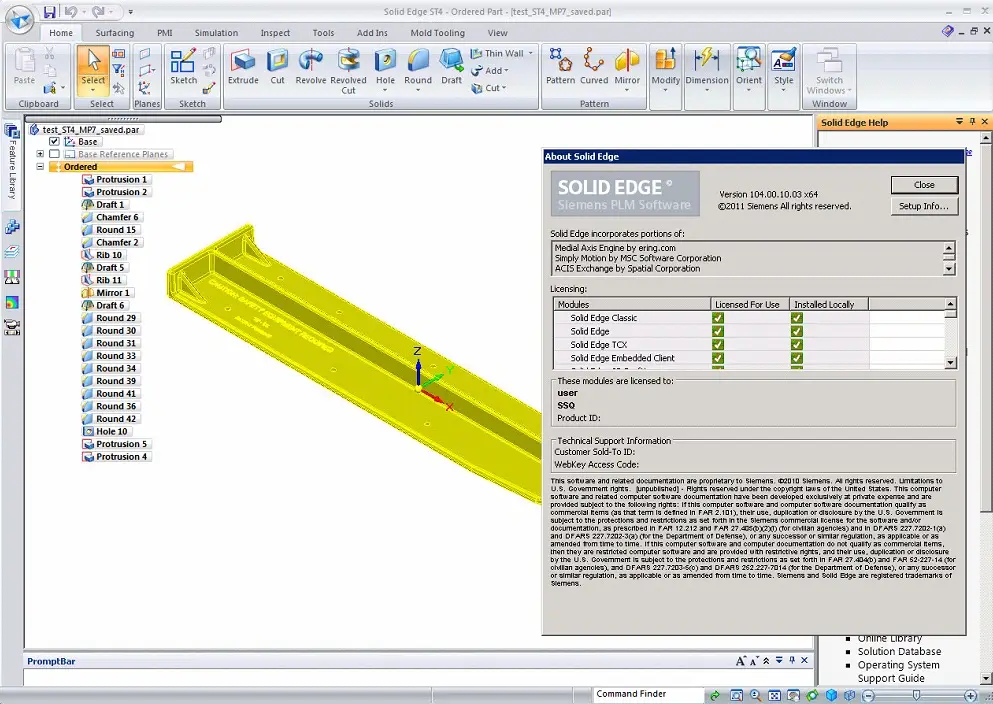Adjust the zoom slider in status bar
The width and height of the screenshot is (993, 704).
[x=916, y=695]
